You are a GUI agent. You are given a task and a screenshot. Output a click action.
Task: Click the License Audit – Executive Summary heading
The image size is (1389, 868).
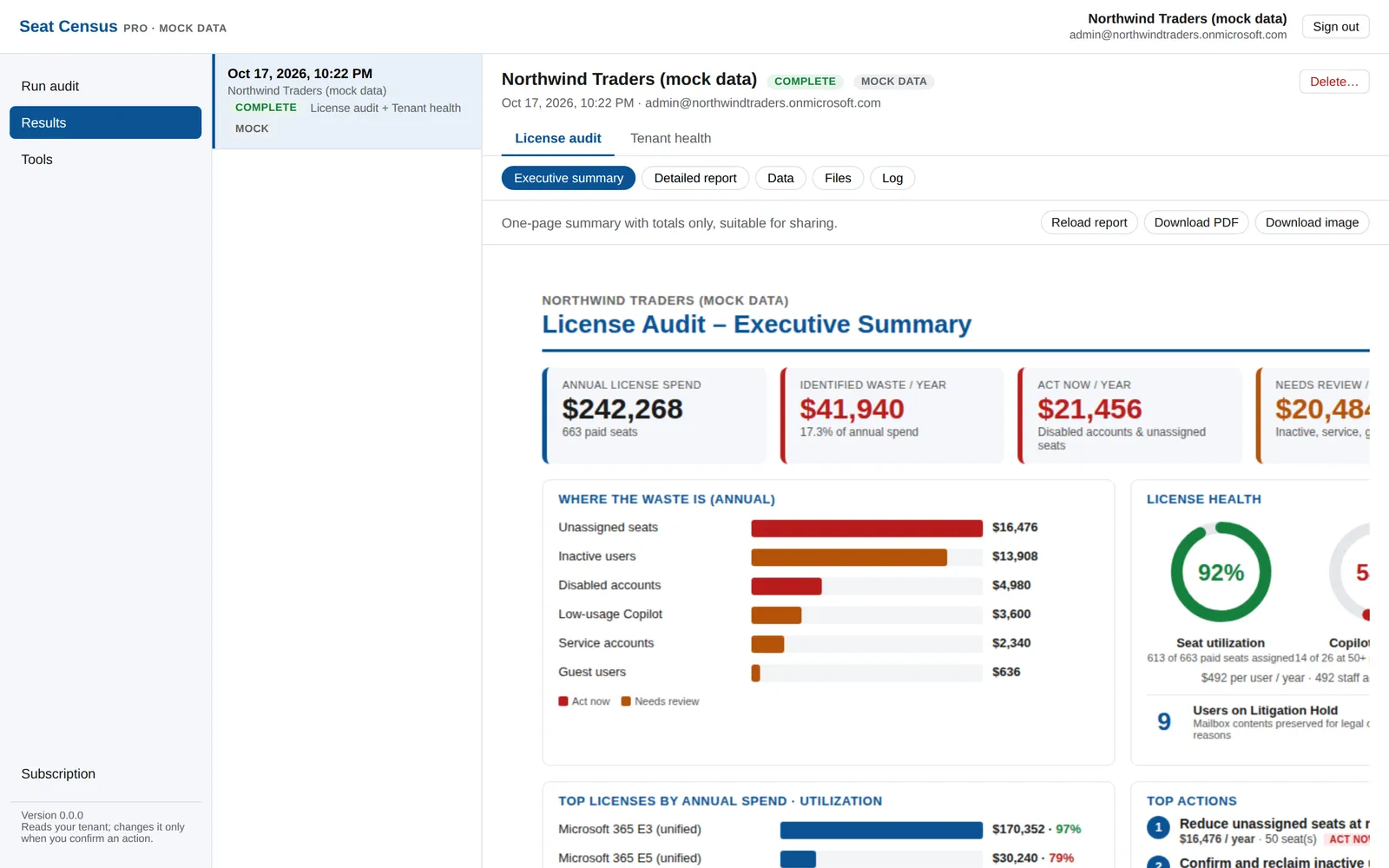pos(756,324)
